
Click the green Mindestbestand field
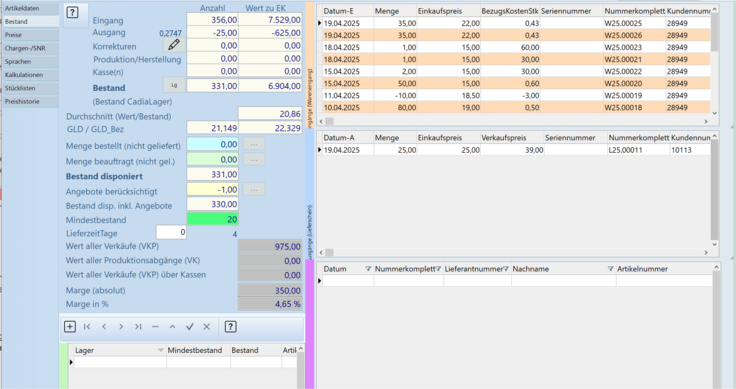(213, 219)
